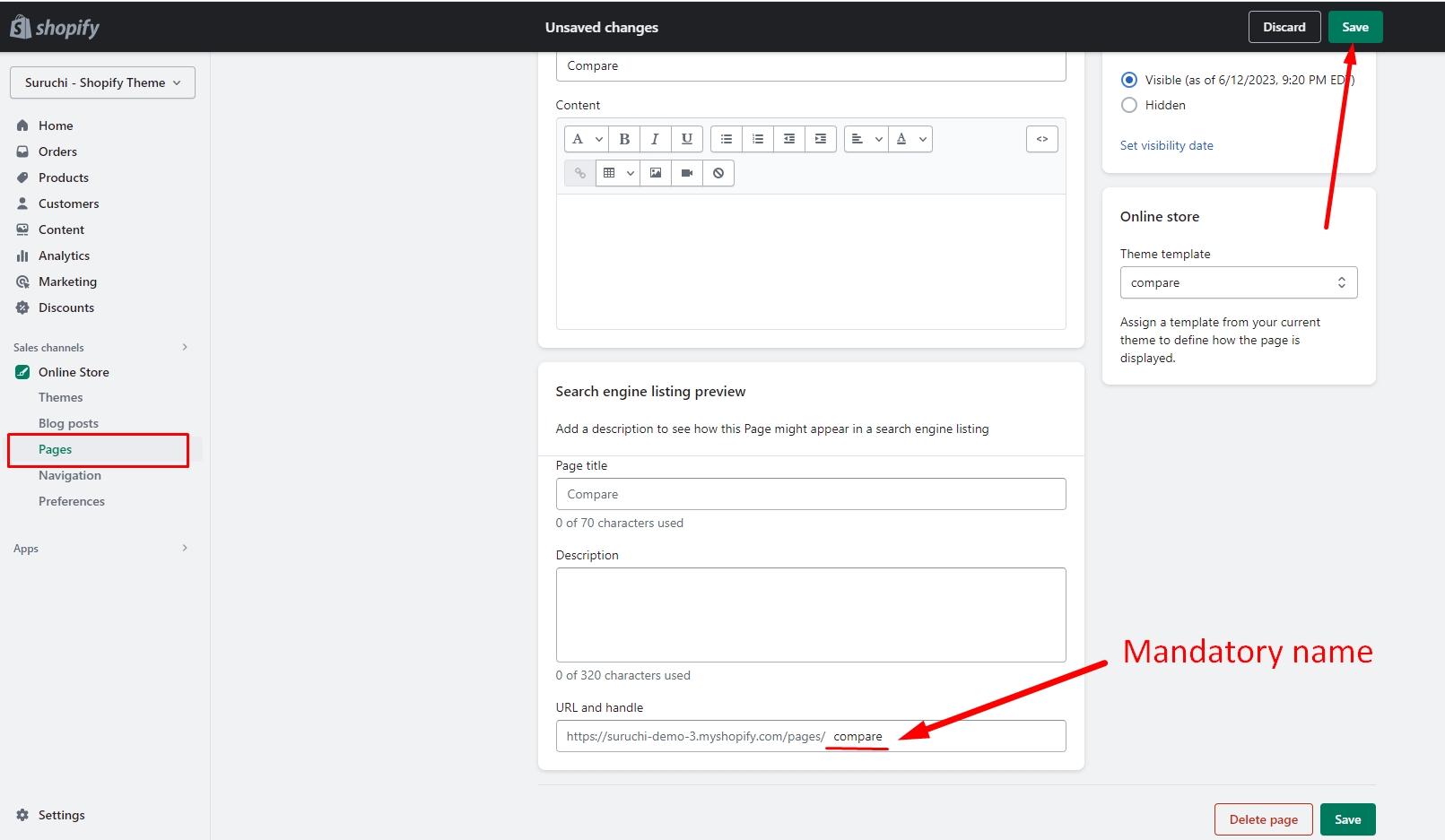This screenshot has height=840, width=1445.
Task: Toggle bold formatting in content editor
Action: [x=624, y=139]
